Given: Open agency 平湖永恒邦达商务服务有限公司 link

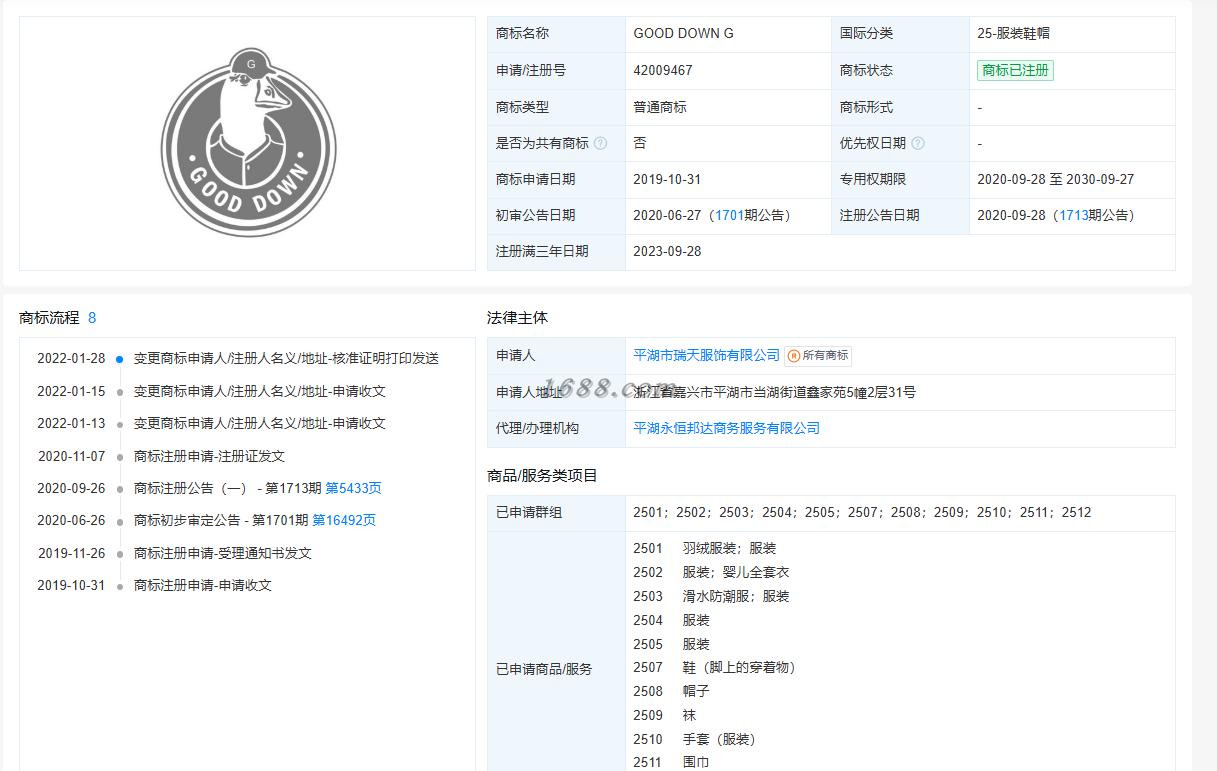Looking at the screenshot, I should (727, 428).
